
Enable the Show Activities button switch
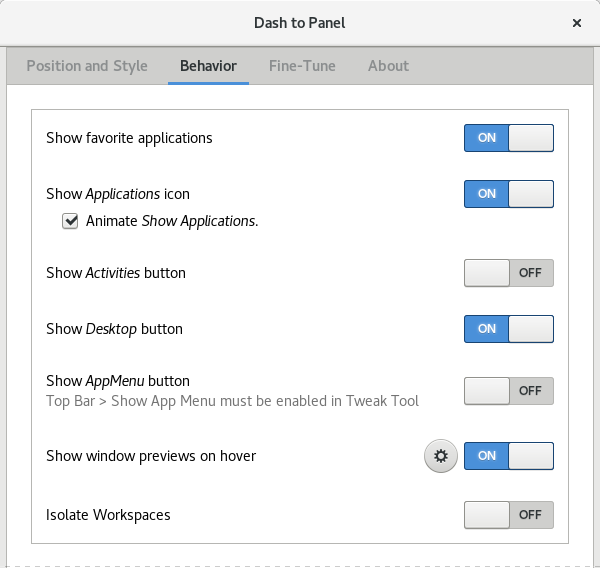[x=508, y=273]
